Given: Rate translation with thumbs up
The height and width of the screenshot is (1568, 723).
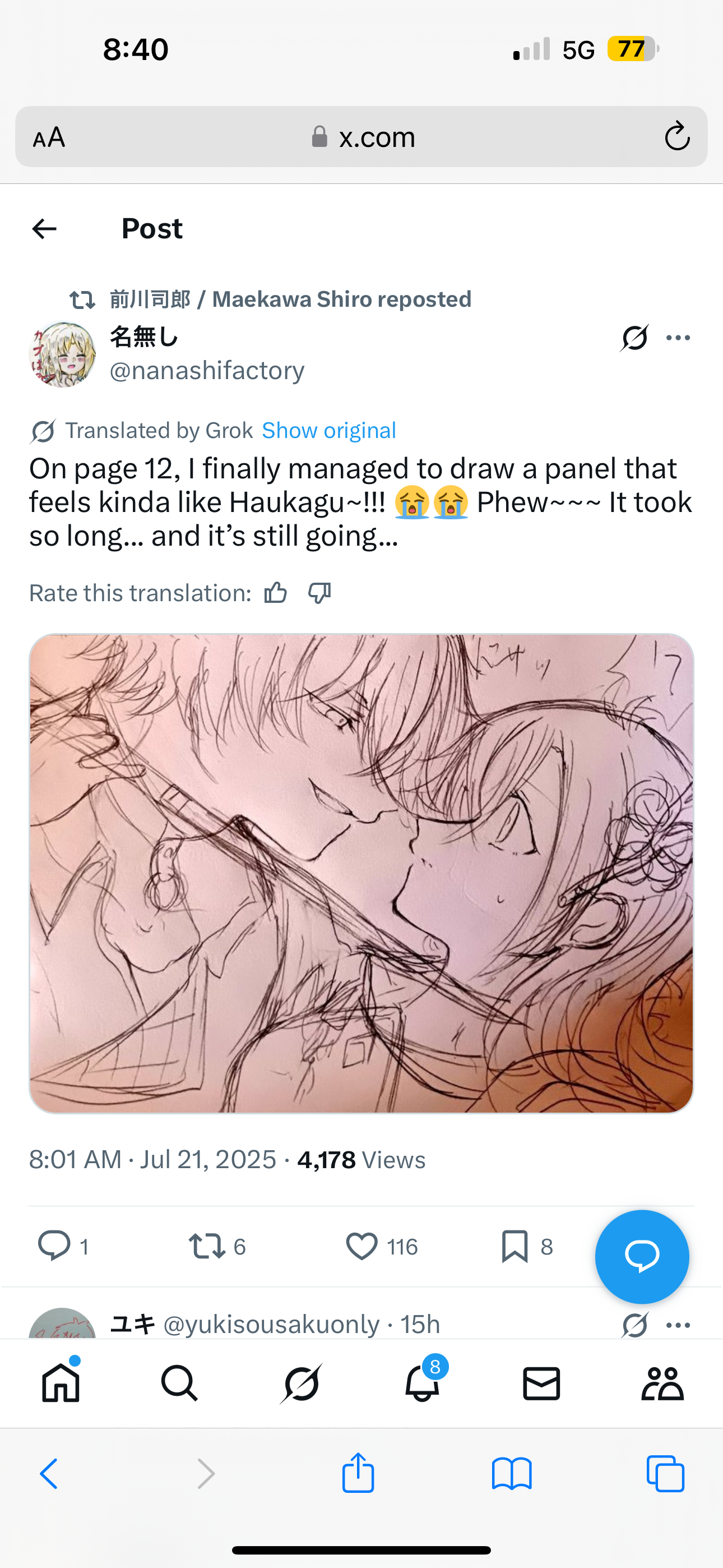Looking at the screenshot, I should tap(276, 592).
